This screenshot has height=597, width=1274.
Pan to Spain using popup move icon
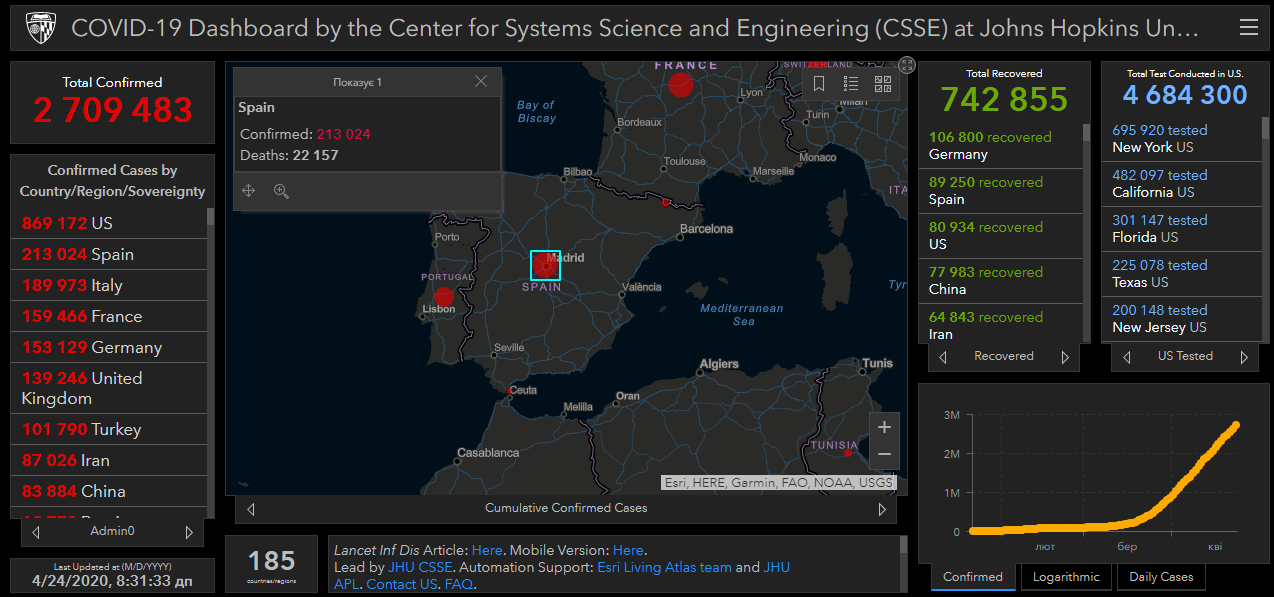[x=249, y=191]
